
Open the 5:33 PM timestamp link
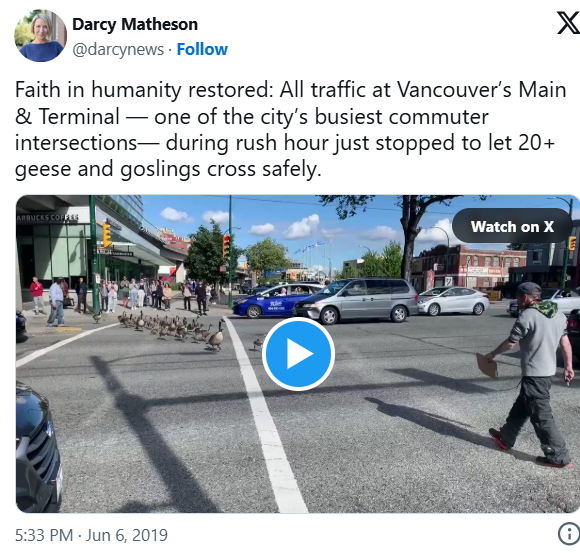click(44, 535)
